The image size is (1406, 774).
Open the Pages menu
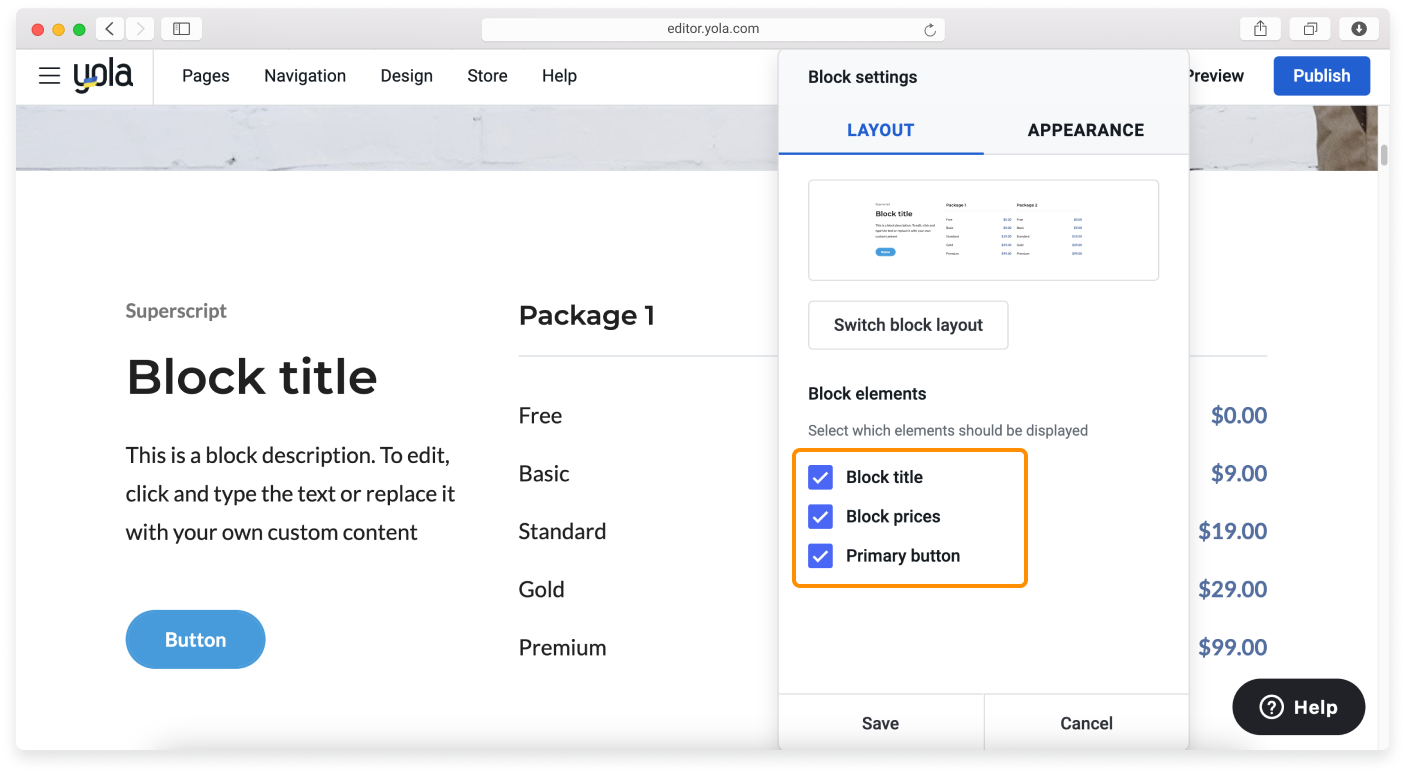pyautogui.click(x=205, y=76)
